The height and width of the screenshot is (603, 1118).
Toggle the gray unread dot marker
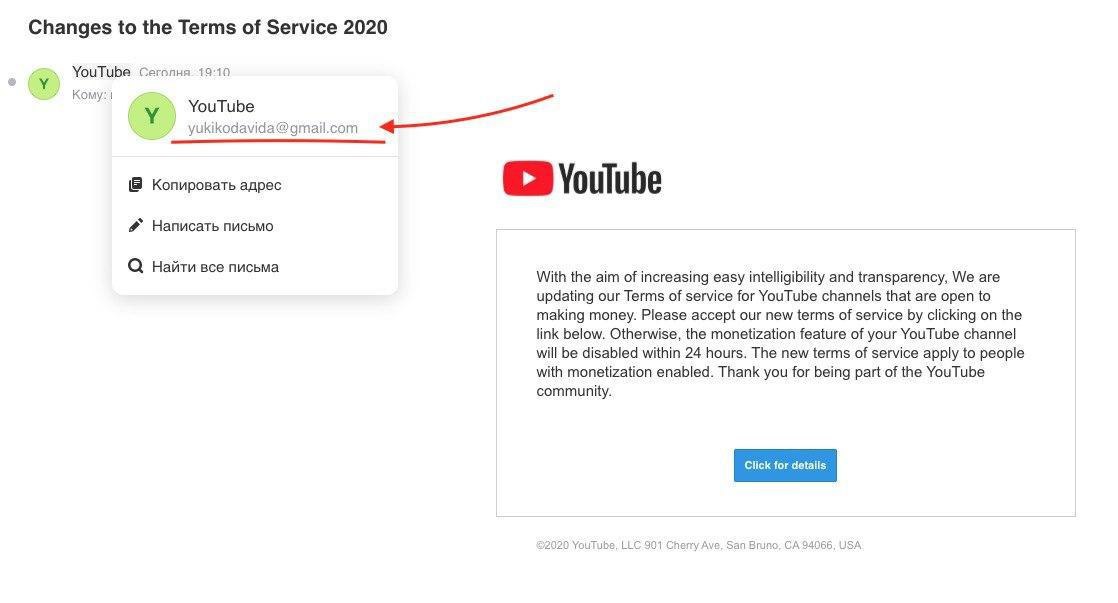pos(11,82)
